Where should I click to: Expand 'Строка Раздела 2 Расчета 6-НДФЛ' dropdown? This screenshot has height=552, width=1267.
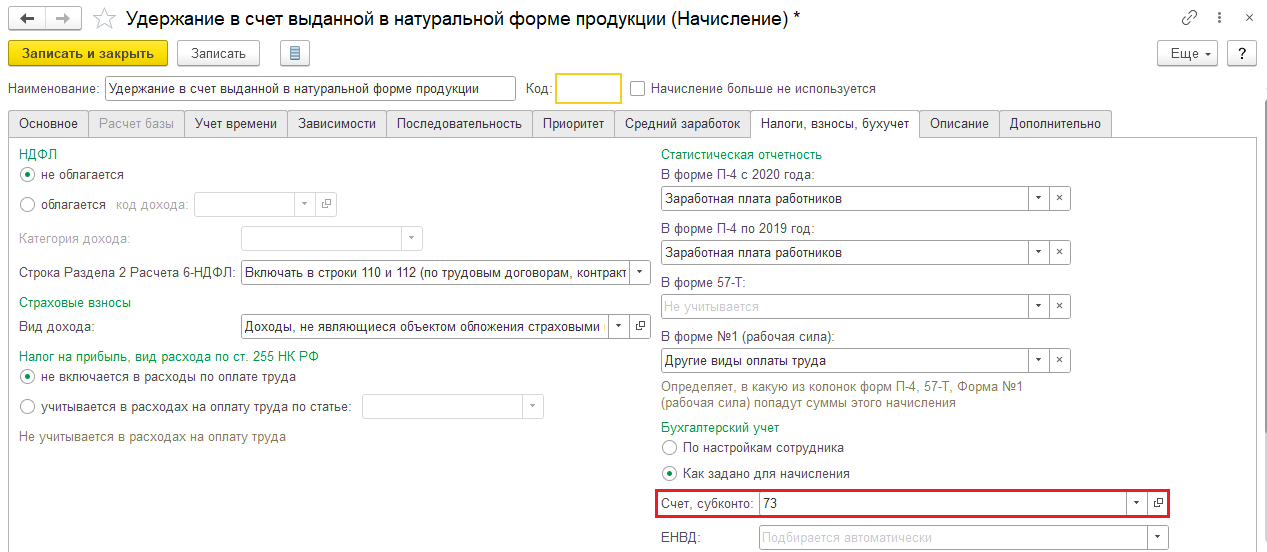tap(640, 272)
